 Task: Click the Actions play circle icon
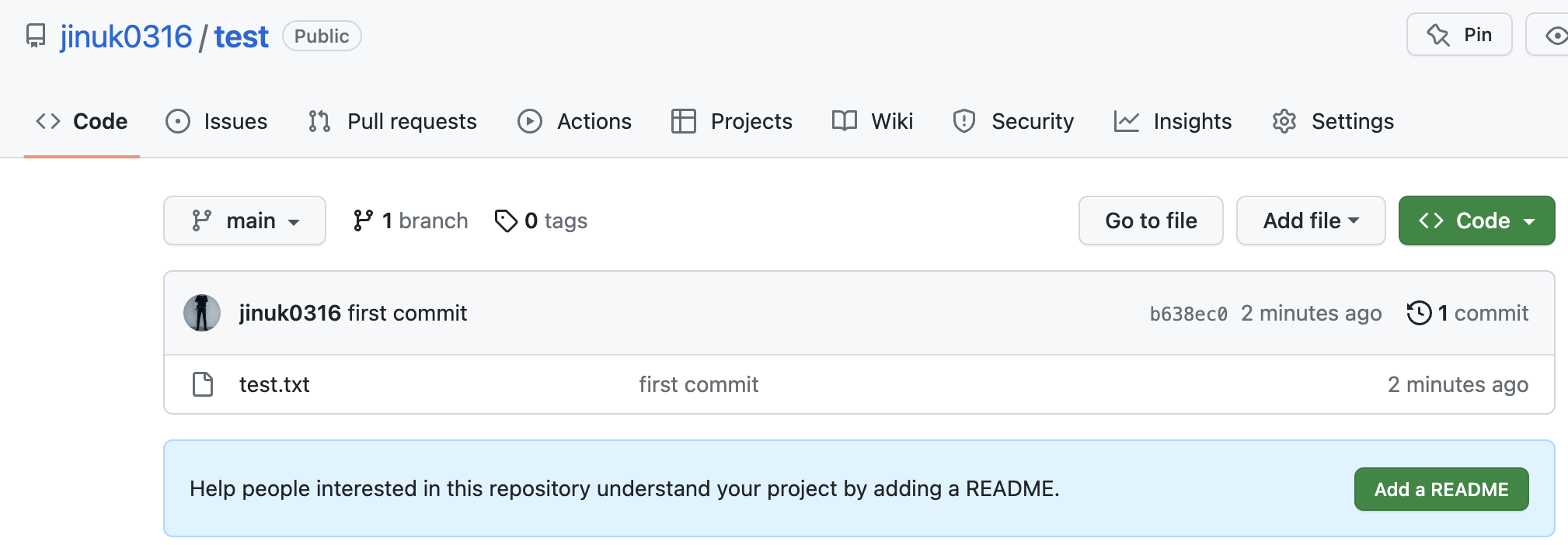click(530, 121)
